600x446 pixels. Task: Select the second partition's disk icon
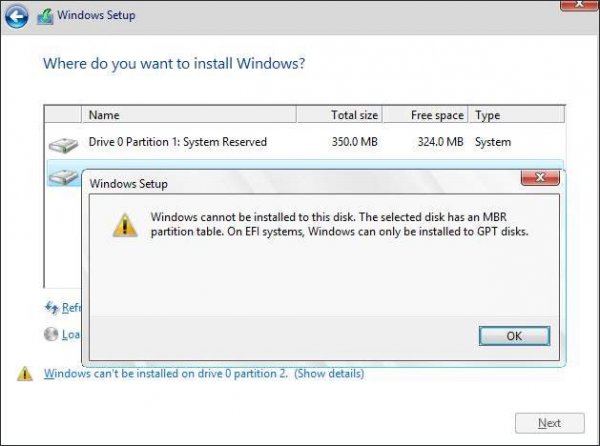64,177
